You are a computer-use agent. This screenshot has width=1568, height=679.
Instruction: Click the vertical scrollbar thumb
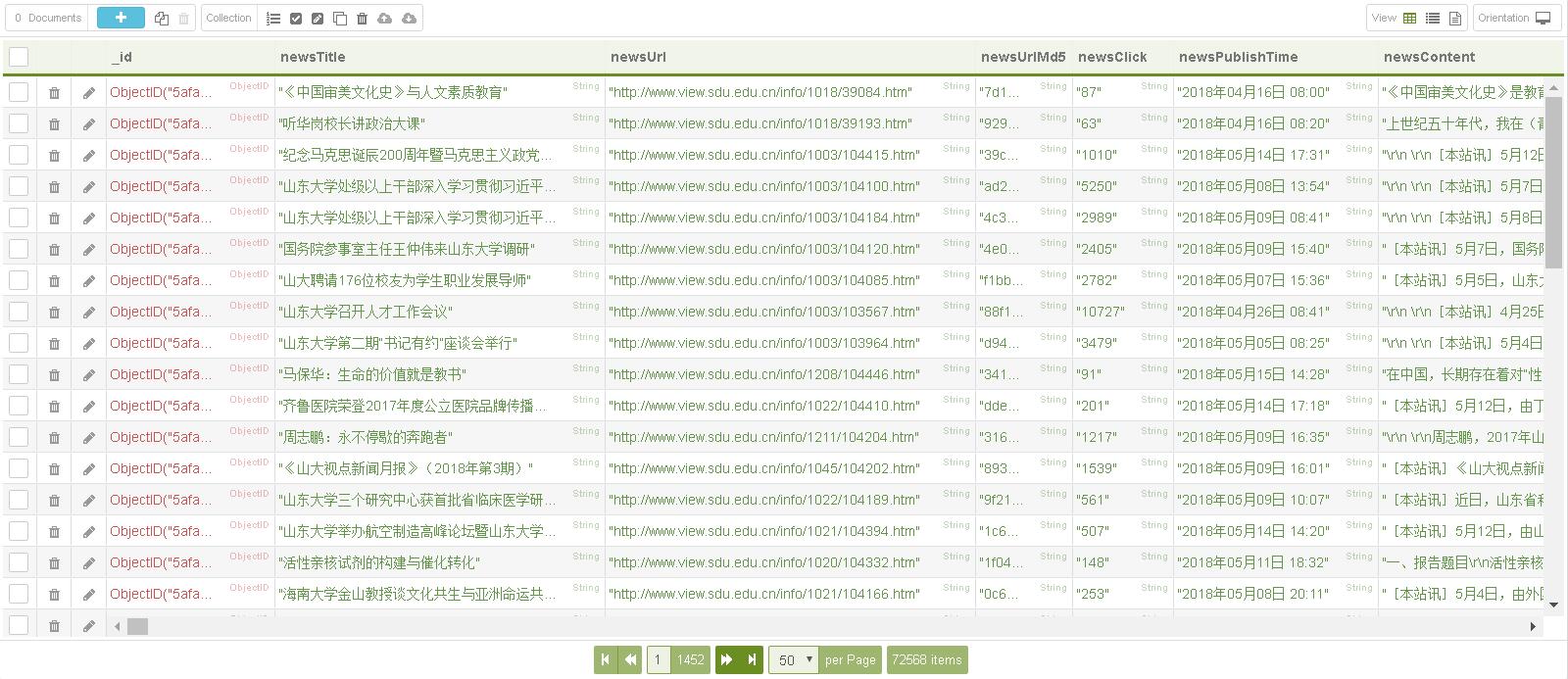[x=1553, y=182]
